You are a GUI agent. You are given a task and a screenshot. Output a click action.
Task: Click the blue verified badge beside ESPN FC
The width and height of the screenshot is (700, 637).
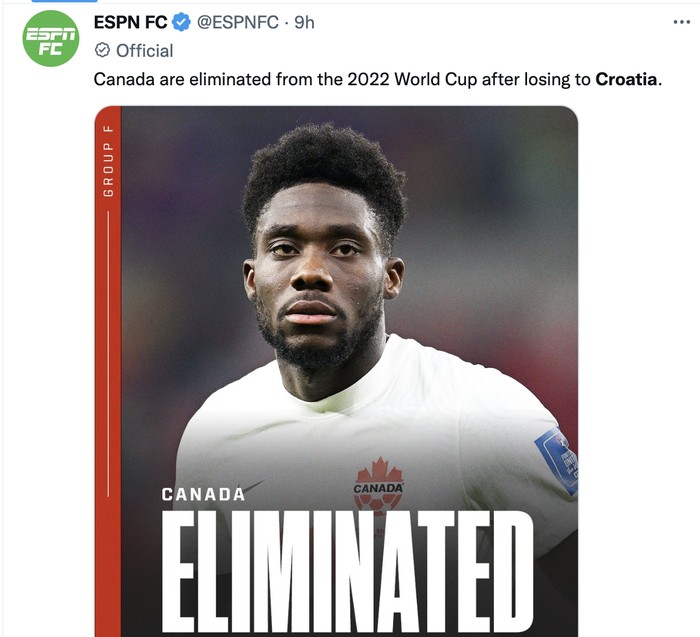coord(181,22)
